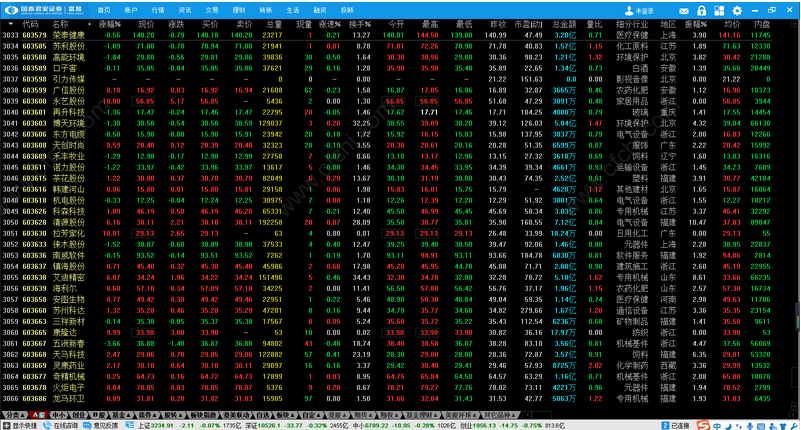Open the 首页 menu
Screen dimensions: 801x430
click(104, 10)
